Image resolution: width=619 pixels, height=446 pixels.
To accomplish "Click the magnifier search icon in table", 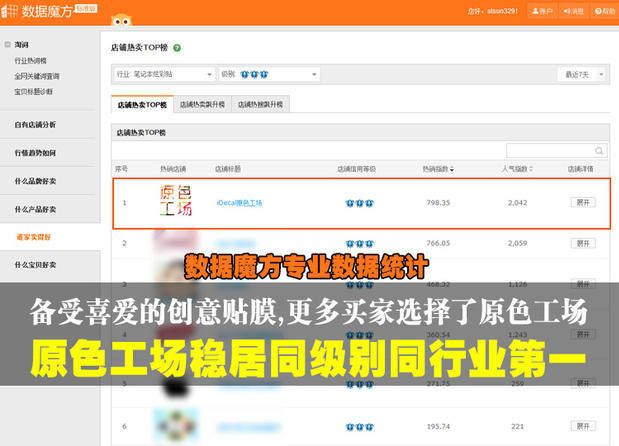I will coord(599,151).
